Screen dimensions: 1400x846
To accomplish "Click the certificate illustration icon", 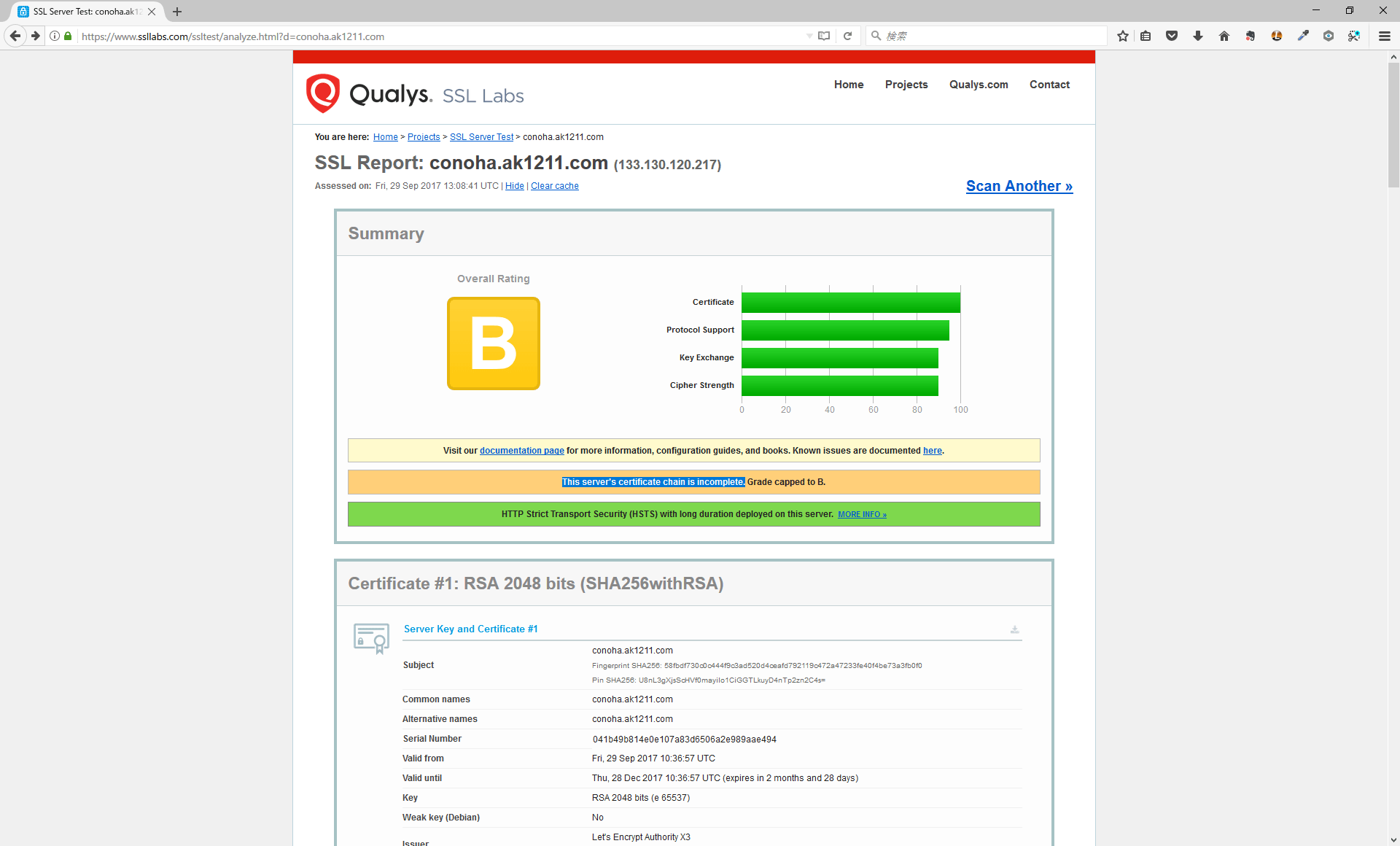I will (372, 638).
